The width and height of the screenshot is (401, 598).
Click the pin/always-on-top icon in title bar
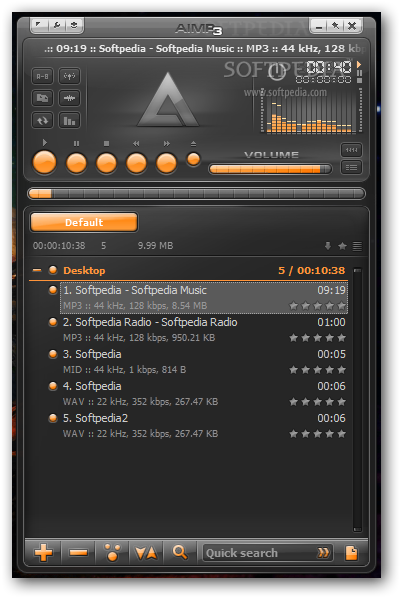point(335,26)
